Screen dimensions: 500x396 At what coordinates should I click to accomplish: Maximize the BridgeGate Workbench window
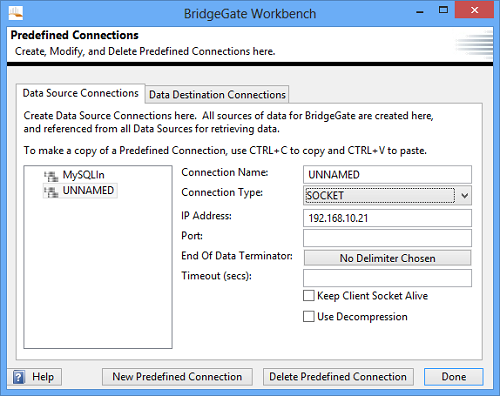tap(443, 10)
